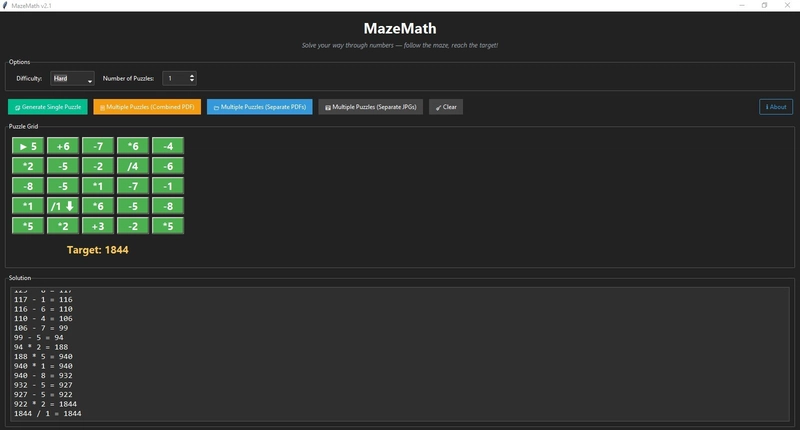Screen dimensions: 800x430
Task: Minimize the MazeMath window
Action: [742, 6]
